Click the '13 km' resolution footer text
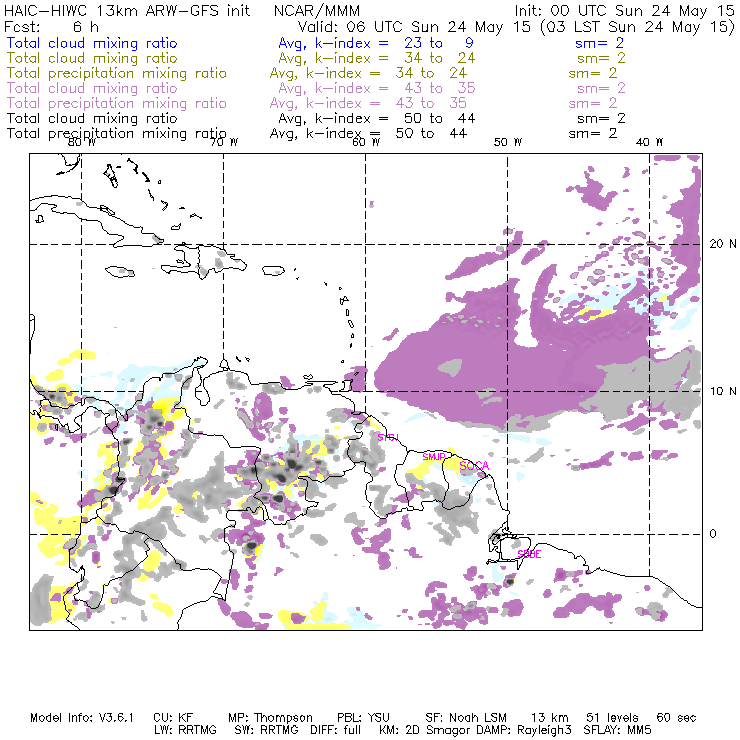This screenshot has width=740, height=740. [550, 718]
